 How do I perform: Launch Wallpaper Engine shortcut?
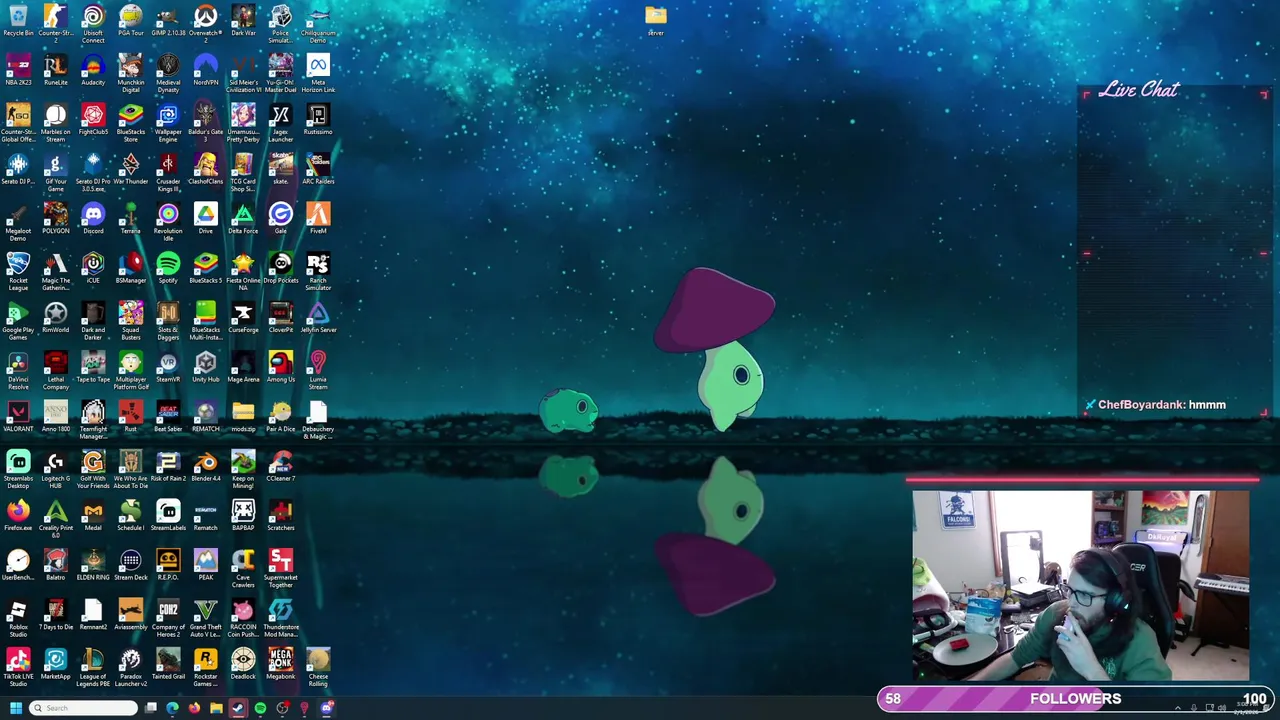coord(168,123)
